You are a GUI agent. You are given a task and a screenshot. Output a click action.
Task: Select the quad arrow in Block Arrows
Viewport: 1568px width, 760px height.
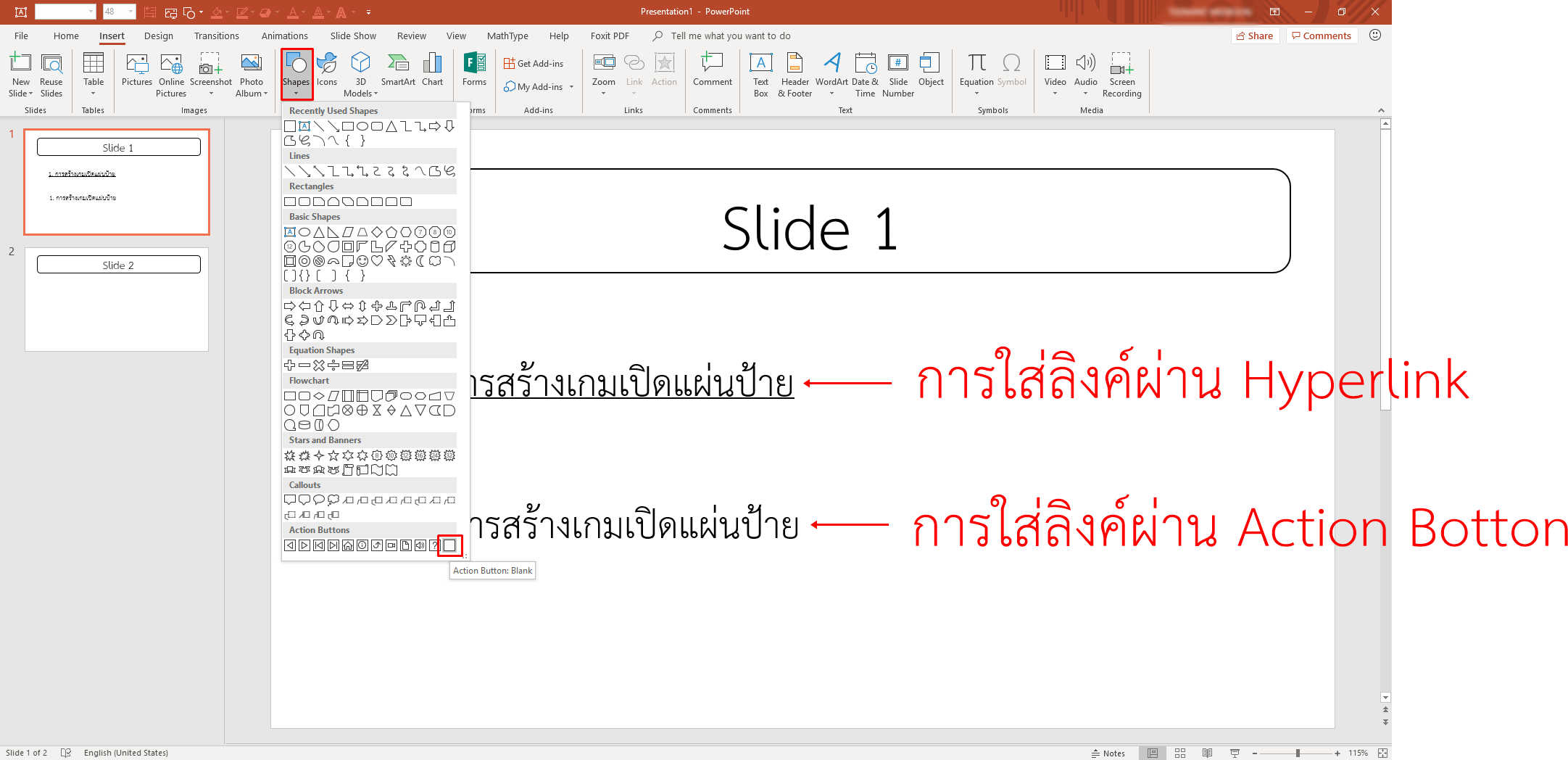pos(377,306)
